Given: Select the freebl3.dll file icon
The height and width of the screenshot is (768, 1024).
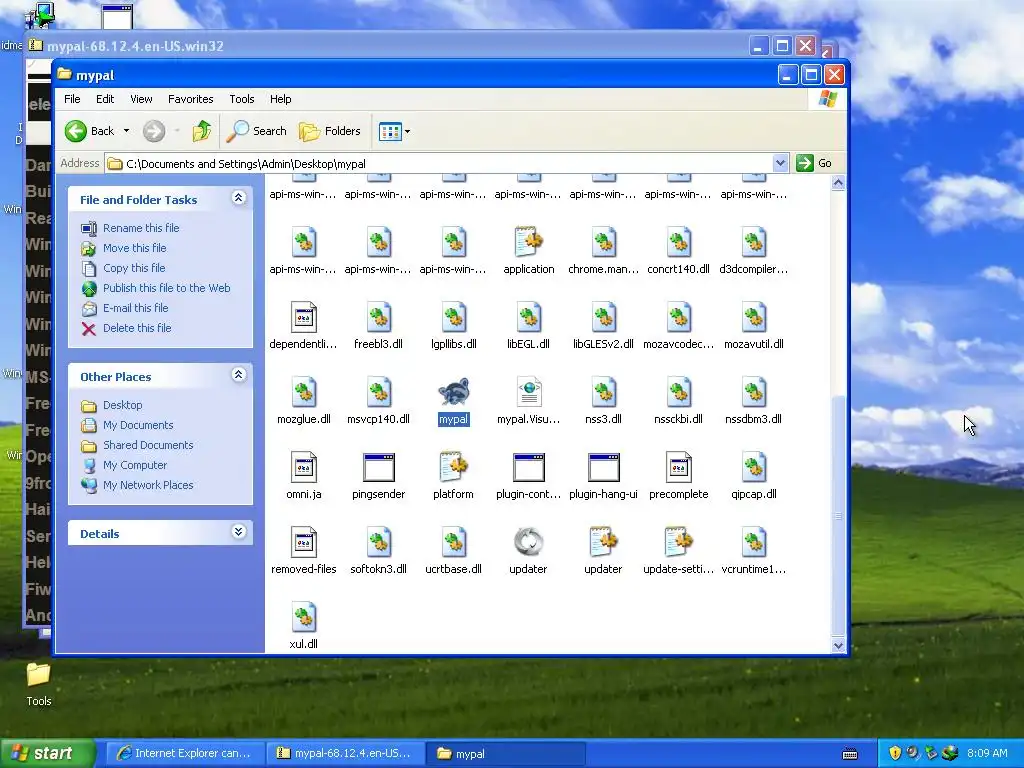Looking at the screenshot, I should pyautogui.click(x=379, y=317).
